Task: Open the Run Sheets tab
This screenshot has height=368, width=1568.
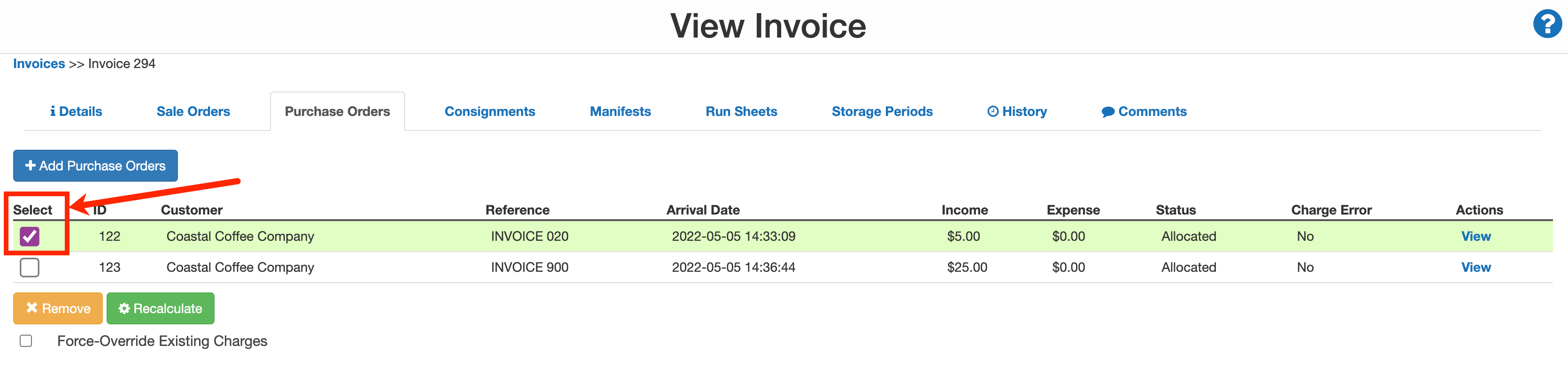Action: [x=741, y=111]
